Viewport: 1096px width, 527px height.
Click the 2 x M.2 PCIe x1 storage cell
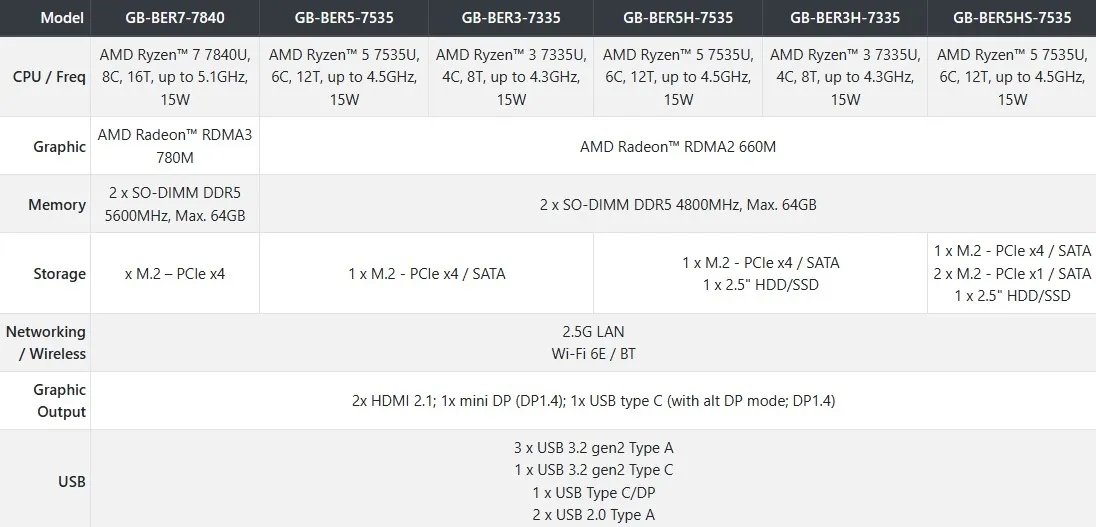tap(1012, 273)
